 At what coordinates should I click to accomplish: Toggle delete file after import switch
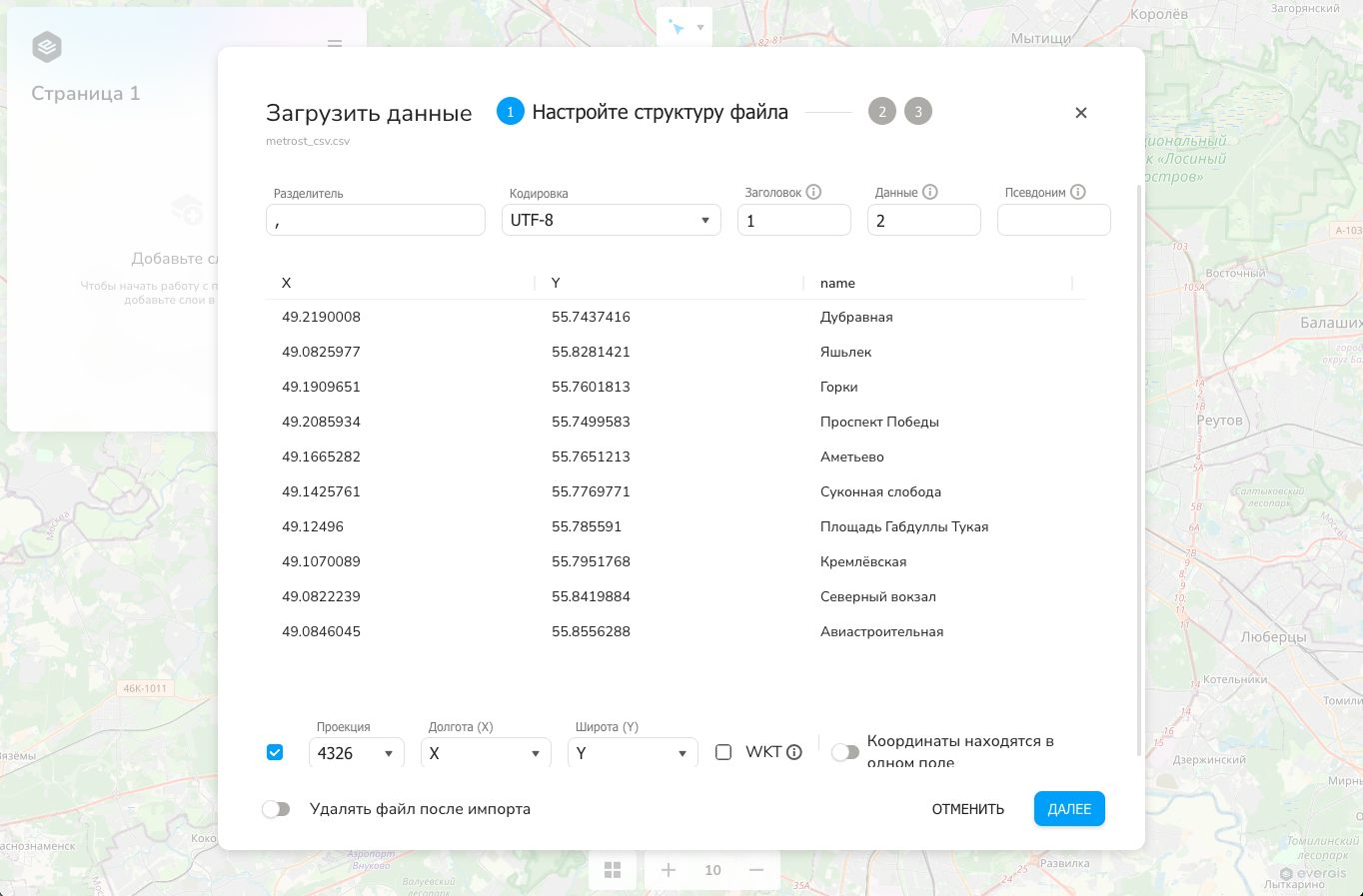276,809
